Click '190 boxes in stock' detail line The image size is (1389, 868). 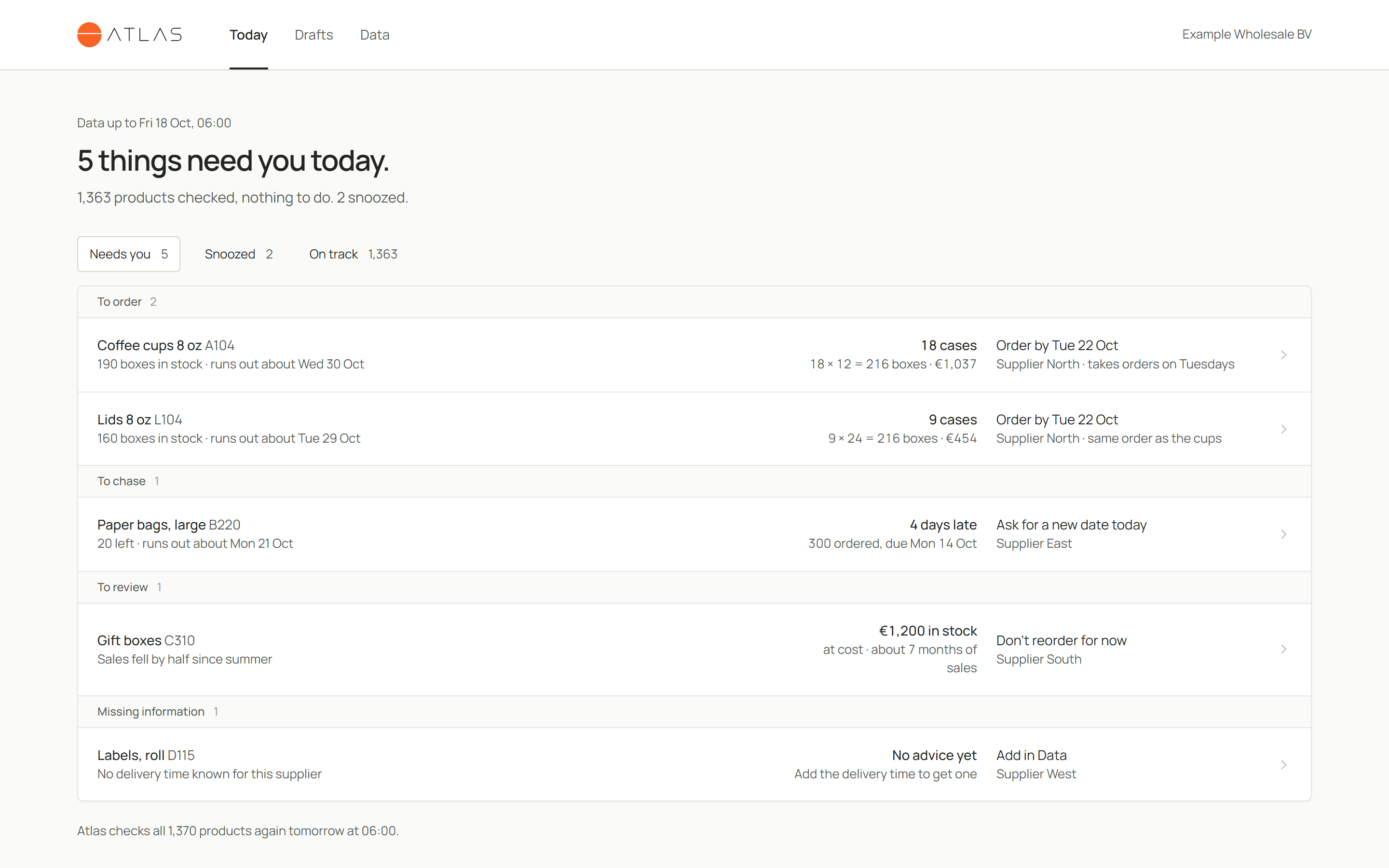[x=230, y=364]
